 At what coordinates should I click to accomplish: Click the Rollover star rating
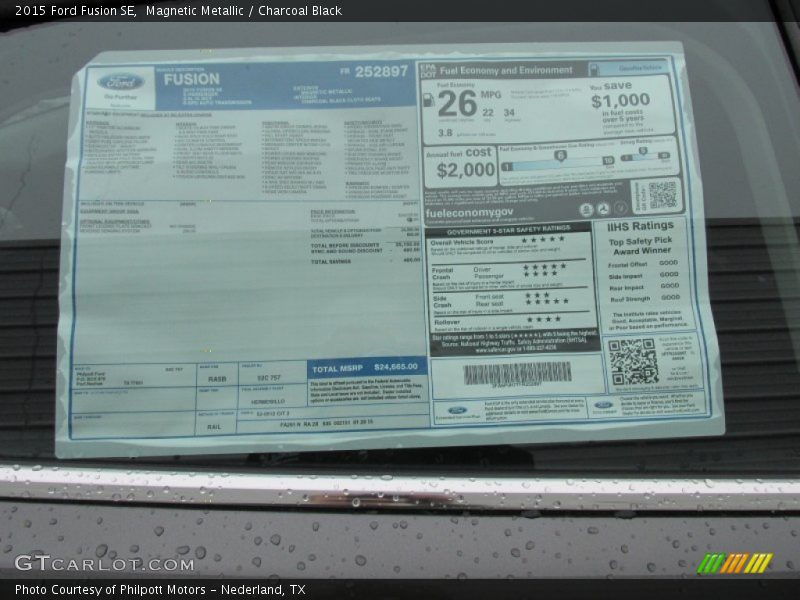543,319
